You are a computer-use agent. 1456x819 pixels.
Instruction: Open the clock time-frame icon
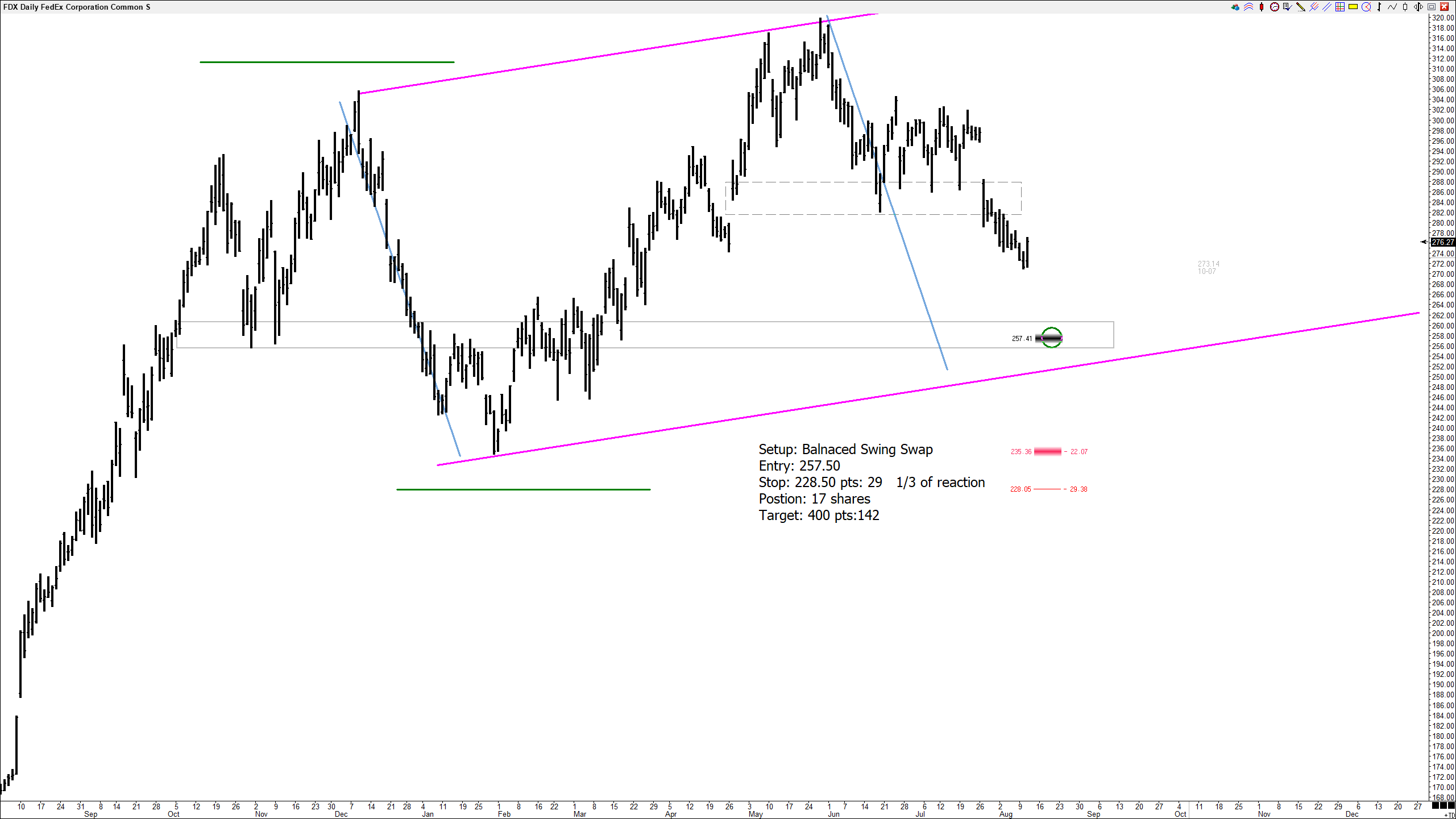(x=1275, y=7)
